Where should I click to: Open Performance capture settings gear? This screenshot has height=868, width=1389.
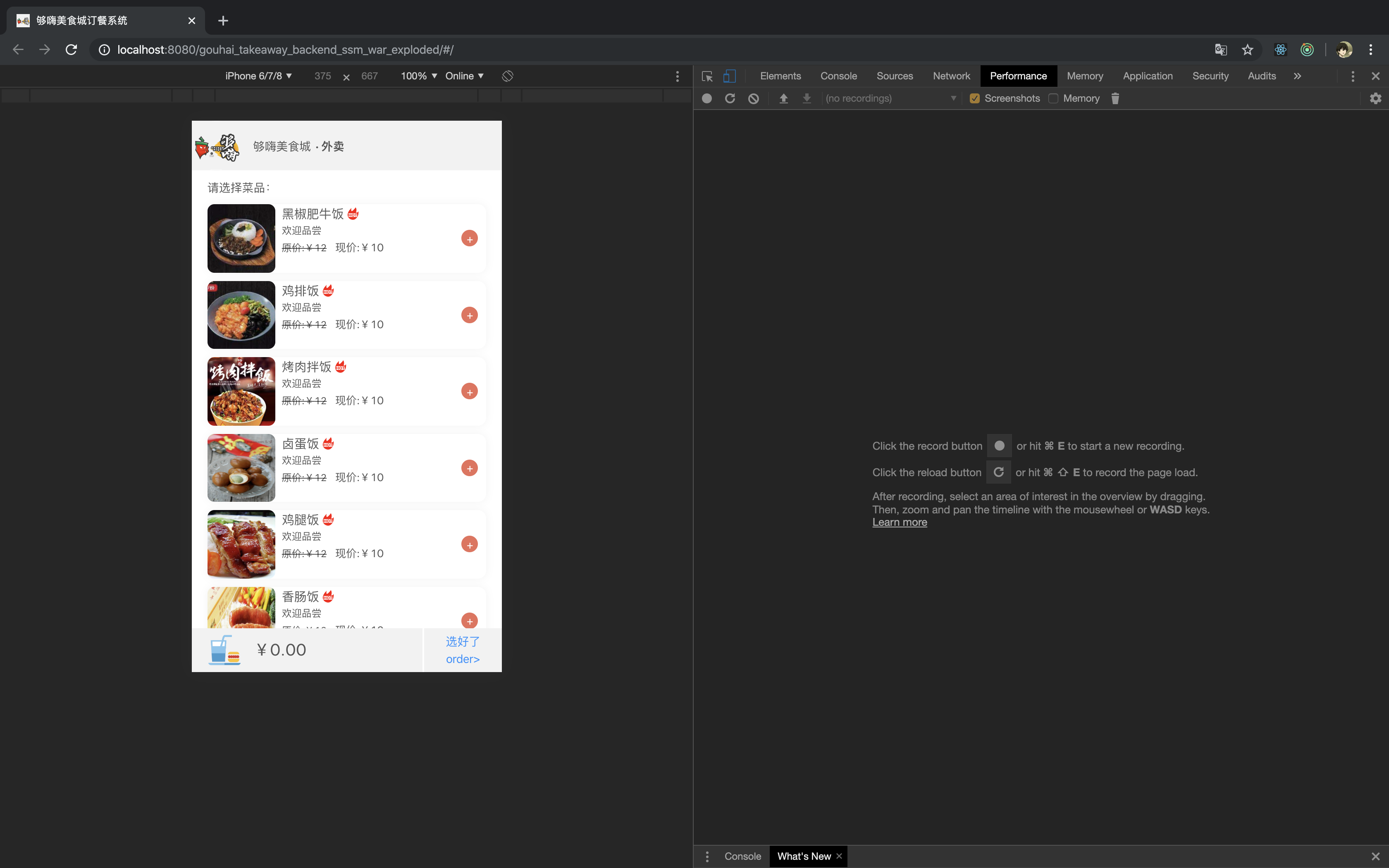pos(1375,99)
